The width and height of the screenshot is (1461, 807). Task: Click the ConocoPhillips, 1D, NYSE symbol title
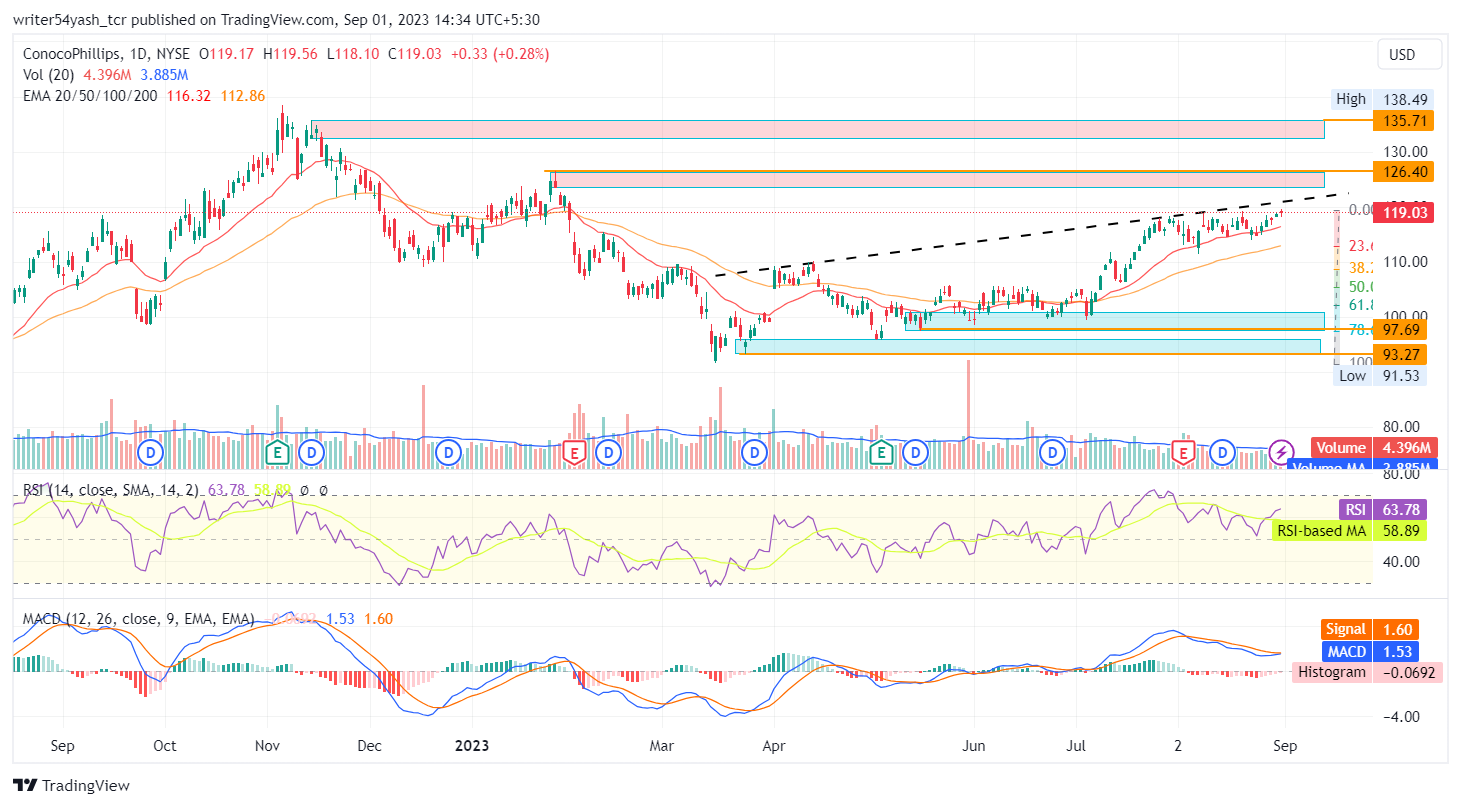(x=108, y=54)
